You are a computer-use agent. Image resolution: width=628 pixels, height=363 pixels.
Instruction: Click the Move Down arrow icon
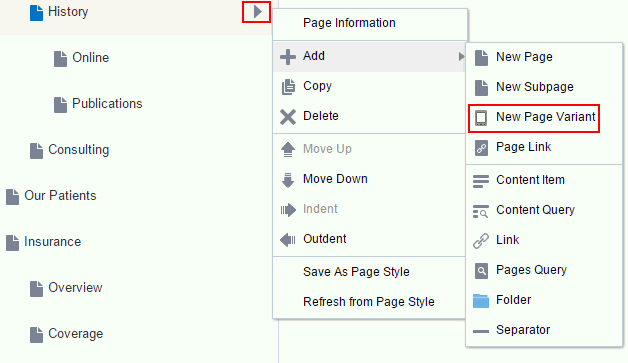[x=288, y=180]
